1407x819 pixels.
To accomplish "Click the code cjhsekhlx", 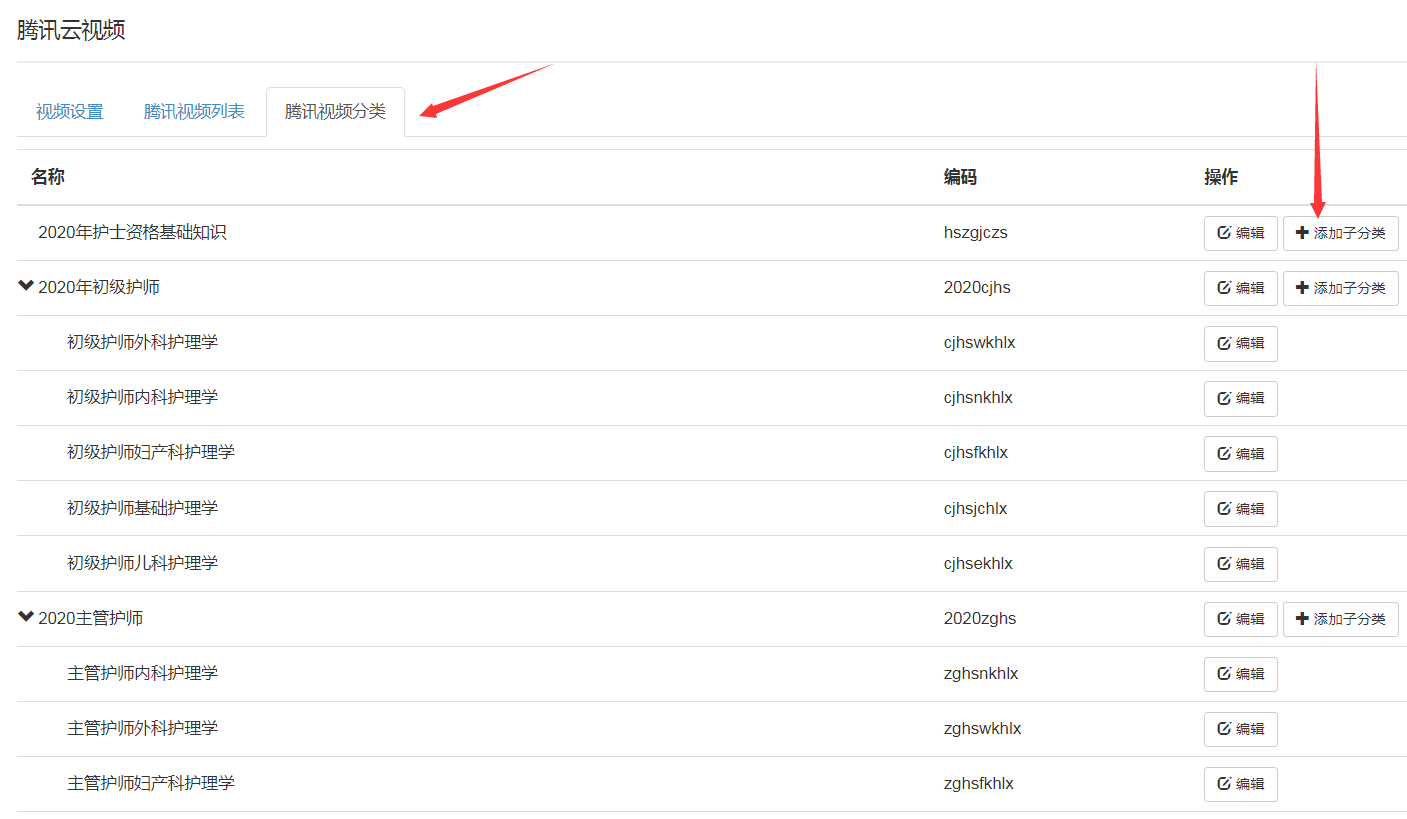I will [978, 563].
